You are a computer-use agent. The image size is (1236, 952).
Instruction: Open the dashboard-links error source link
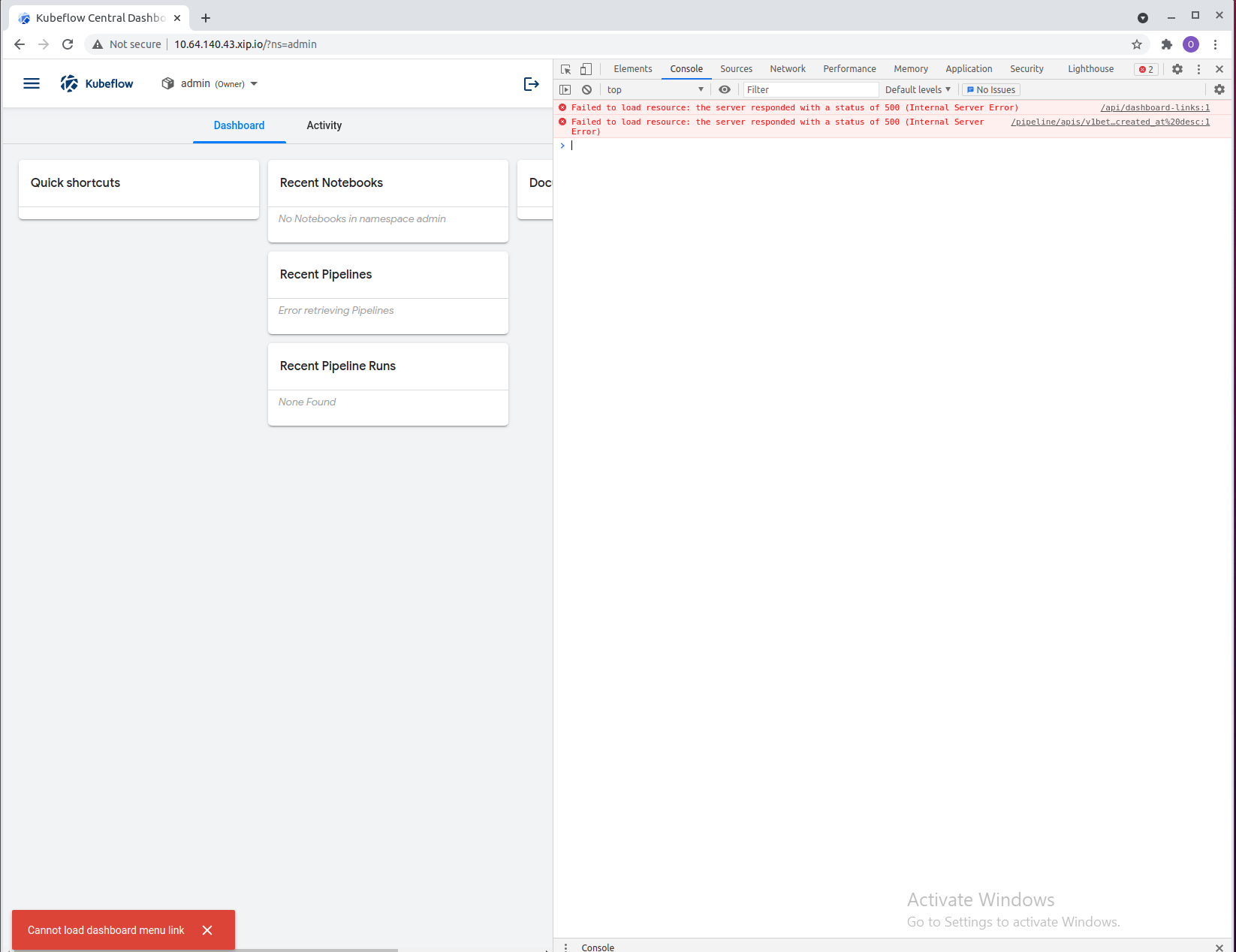coord(1155,107)
